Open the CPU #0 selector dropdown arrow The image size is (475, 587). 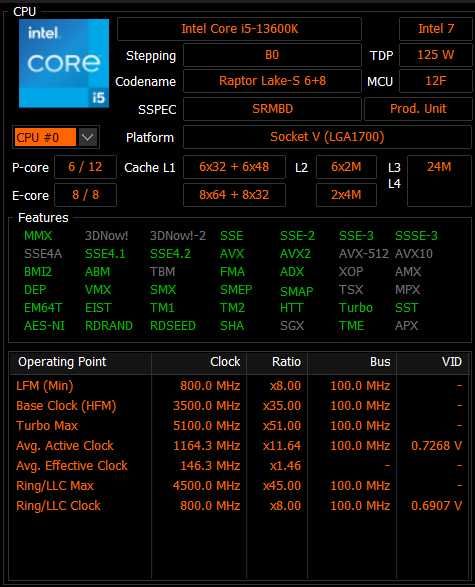tap(88, 137)
